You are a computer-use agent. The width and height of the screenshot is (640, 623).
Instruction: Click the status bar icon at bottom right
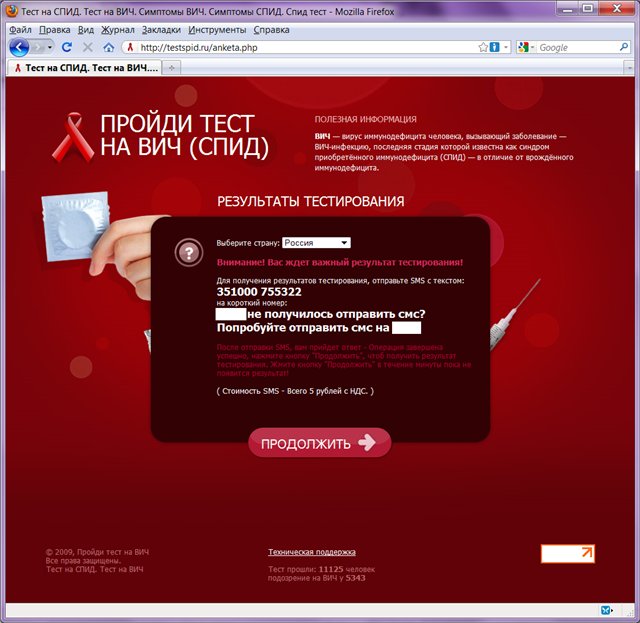[606, 610]
